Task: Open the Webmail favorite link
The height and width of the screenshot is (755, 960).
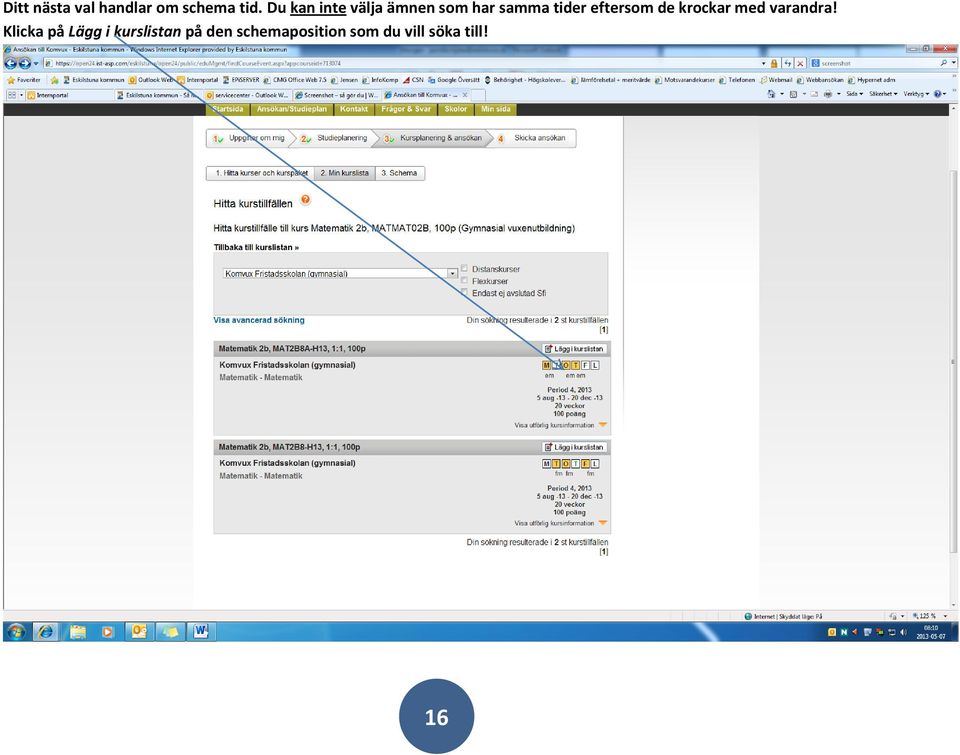Action: (x=776, y=80)
